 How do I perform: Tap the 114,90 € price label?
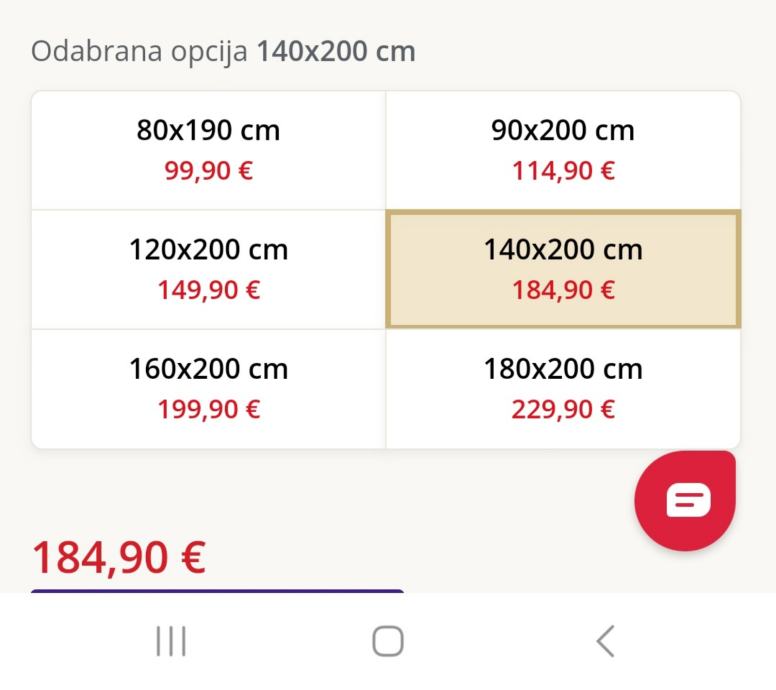(563, 171)
